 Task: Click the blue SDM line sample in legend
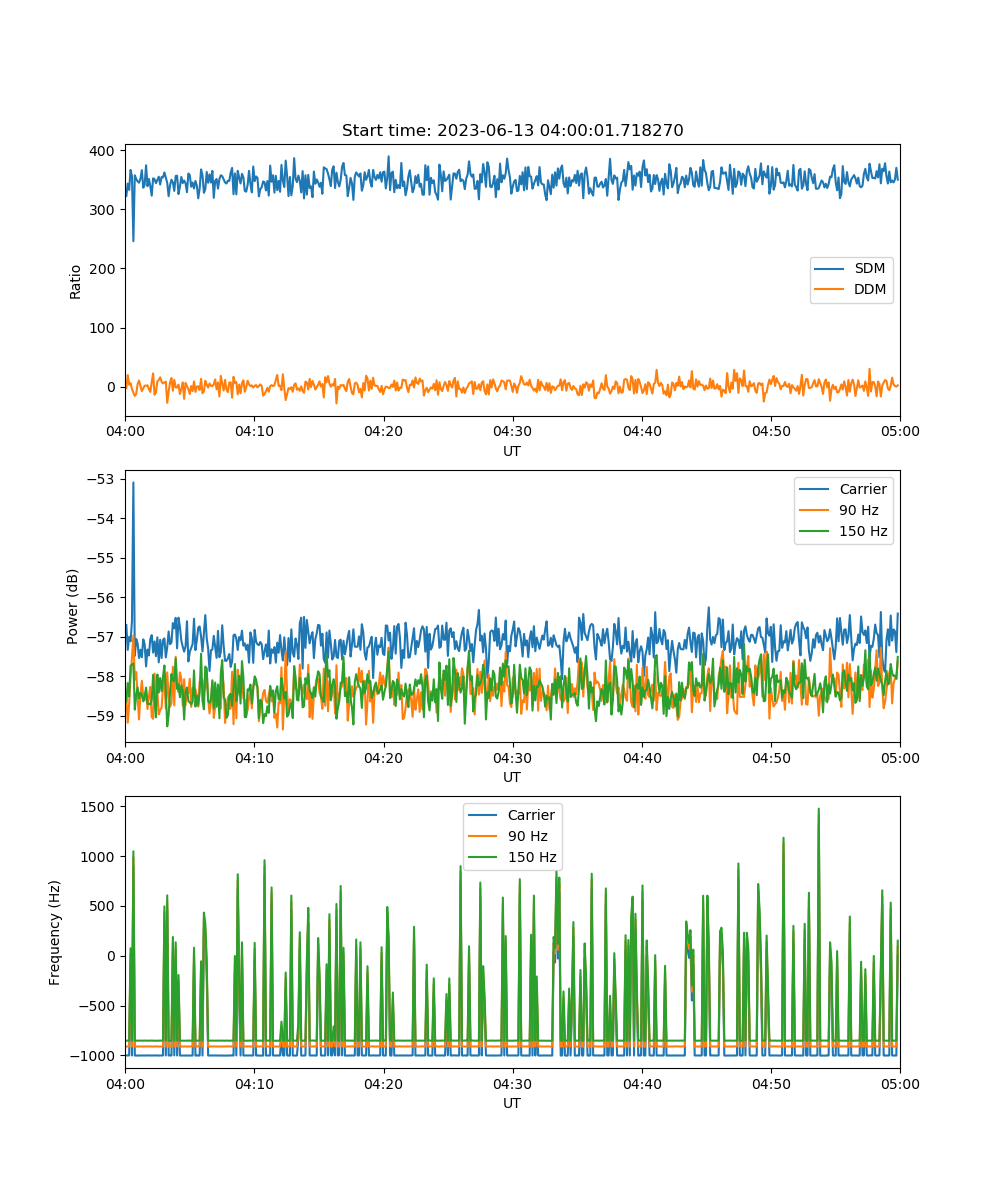[x=830, y=269]
